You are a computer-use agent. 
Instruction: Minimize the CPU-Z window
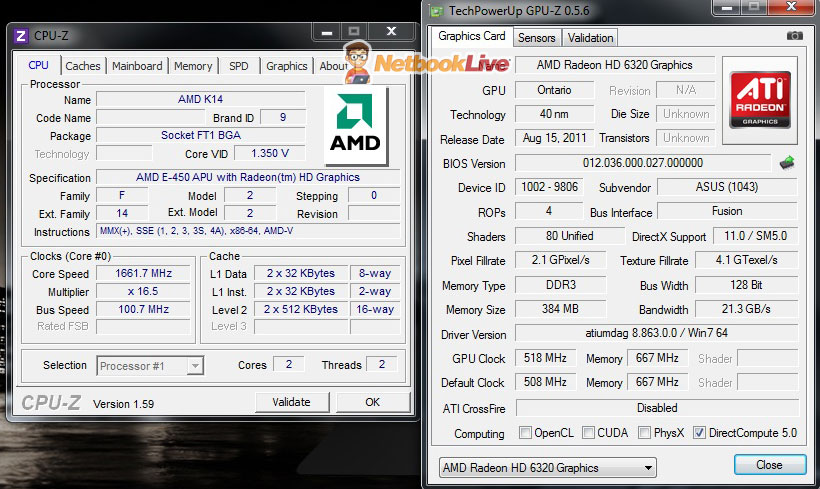coord(327,32)
